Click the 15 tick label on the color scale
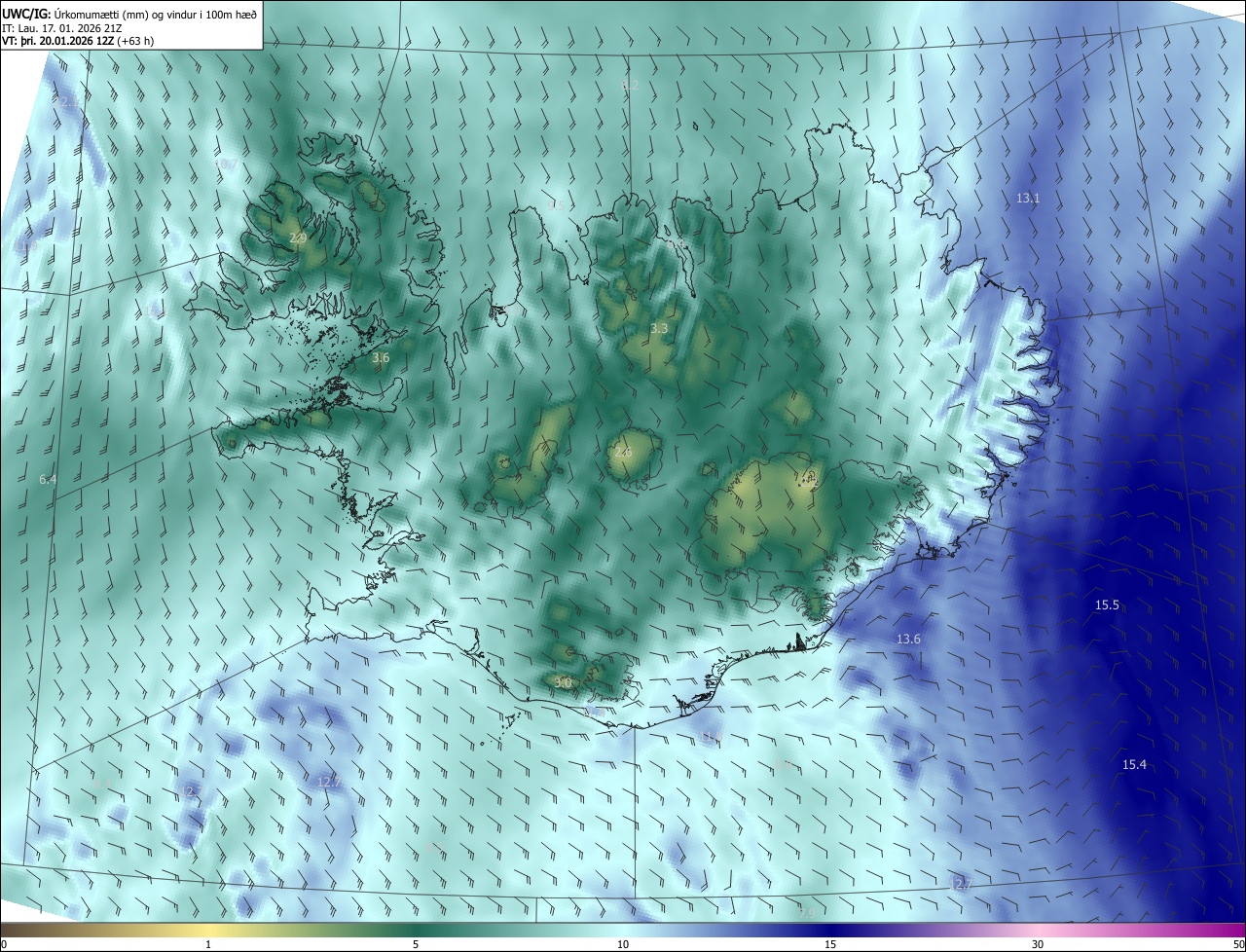 [x=830, y=944]
